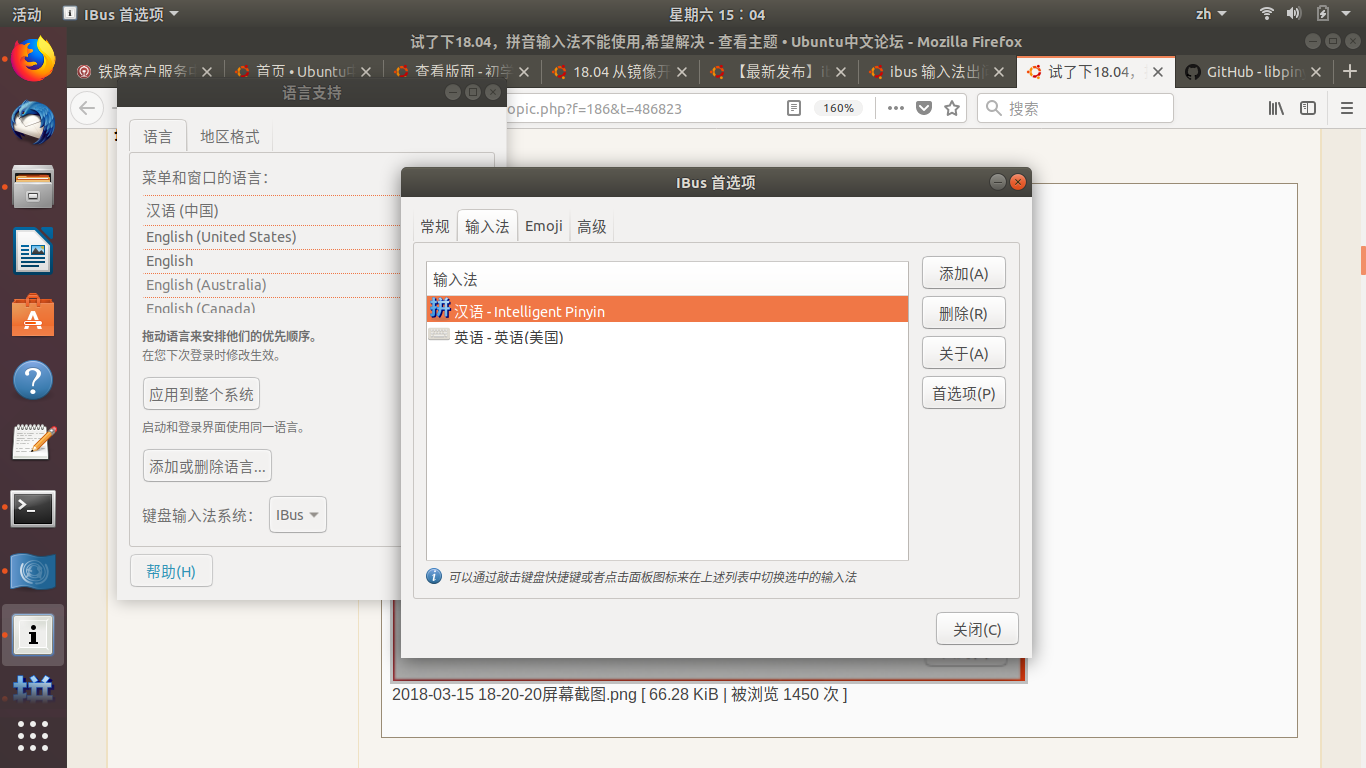
Task: Click the volume icon in top bar
Action: (x=1294, y=14)
